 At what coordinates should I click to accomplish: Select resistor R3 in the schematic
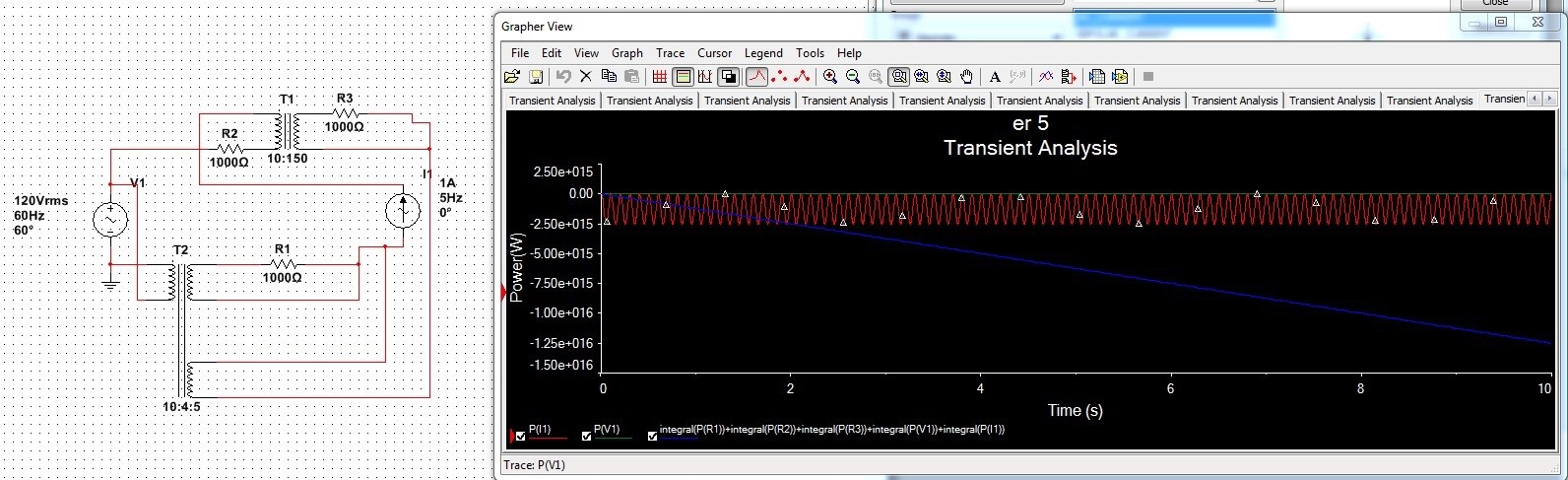coord(345,112)
